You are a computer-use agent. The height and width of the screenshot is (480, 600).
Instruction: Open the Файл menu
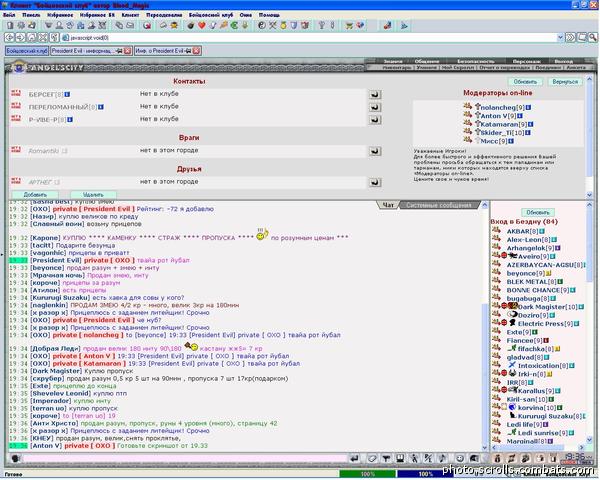pyautogui.click(x=9, y=15)
